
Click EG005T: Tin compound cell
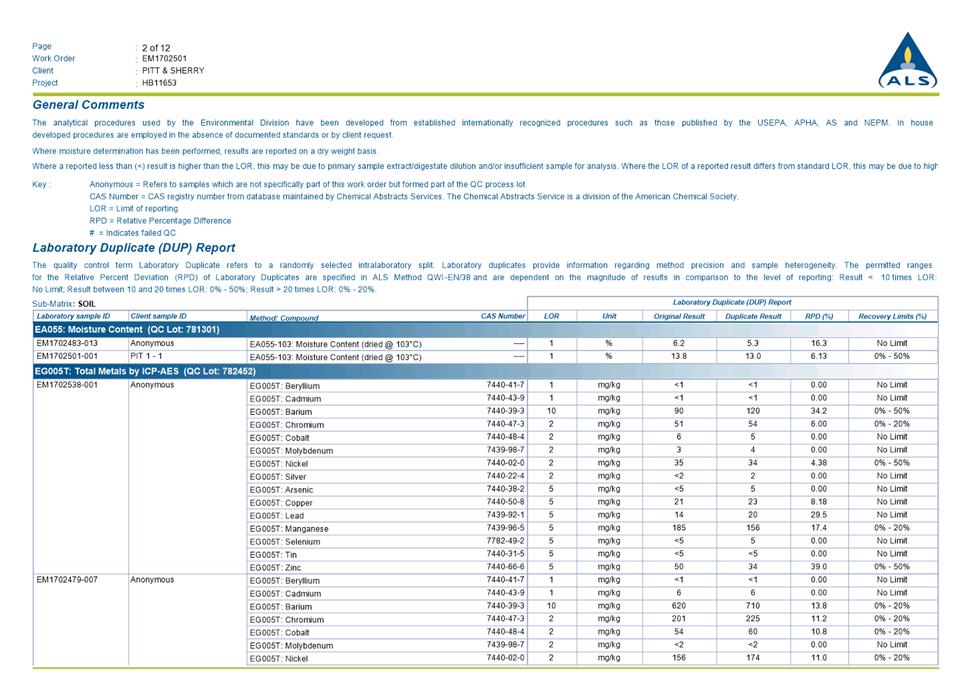273,555
